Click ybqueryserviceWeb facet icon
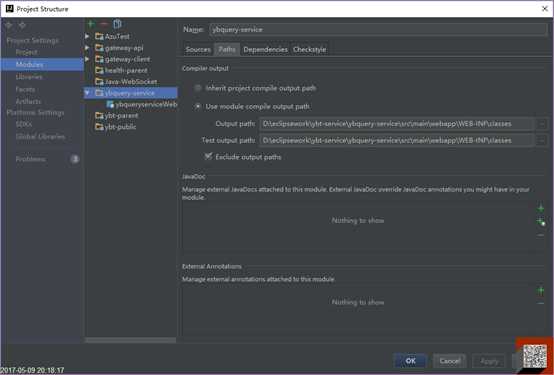The height and width of the screenshot is (375, 554). point(110,104)
